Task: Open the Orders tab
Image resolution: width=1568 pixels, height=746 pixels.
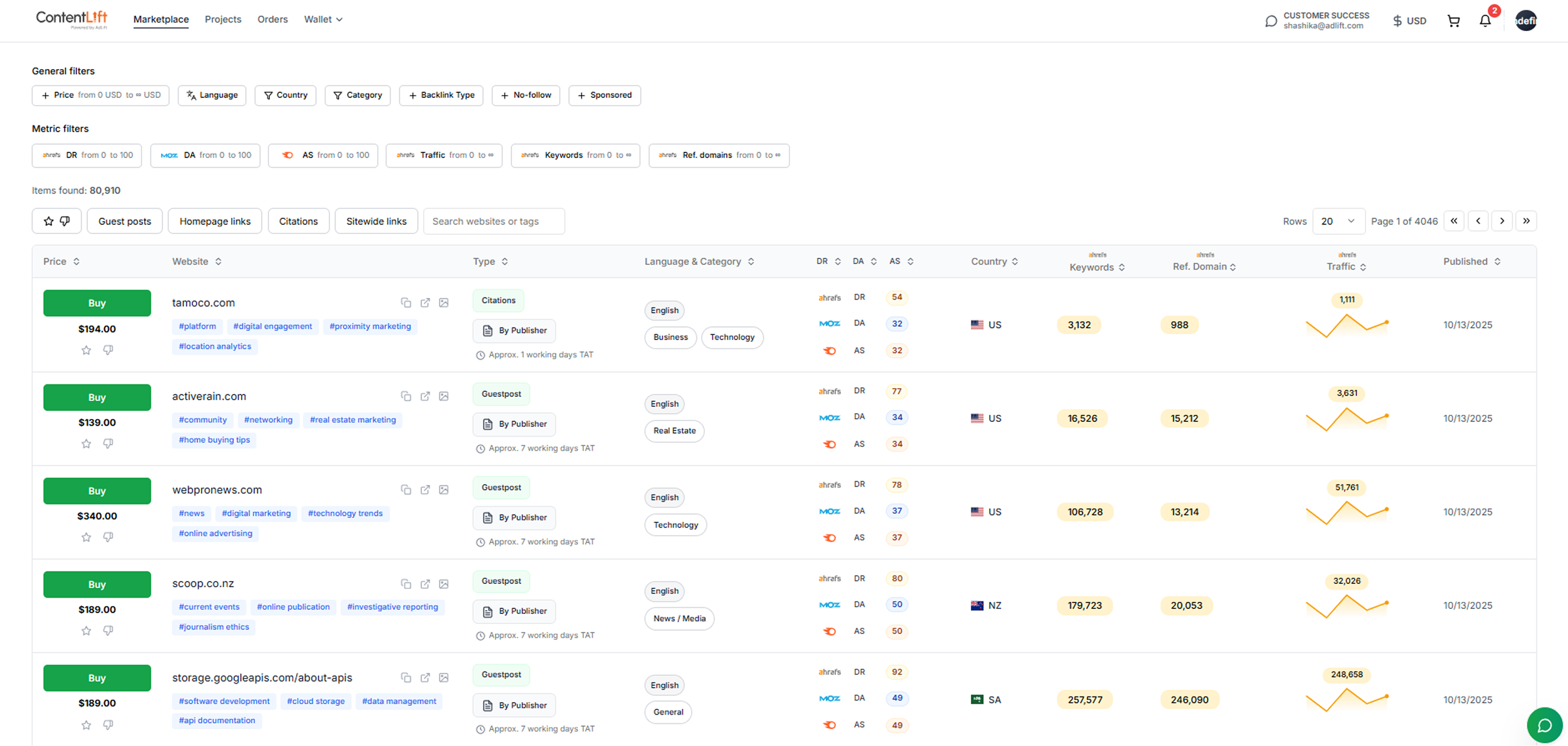Action: [273, 19]
